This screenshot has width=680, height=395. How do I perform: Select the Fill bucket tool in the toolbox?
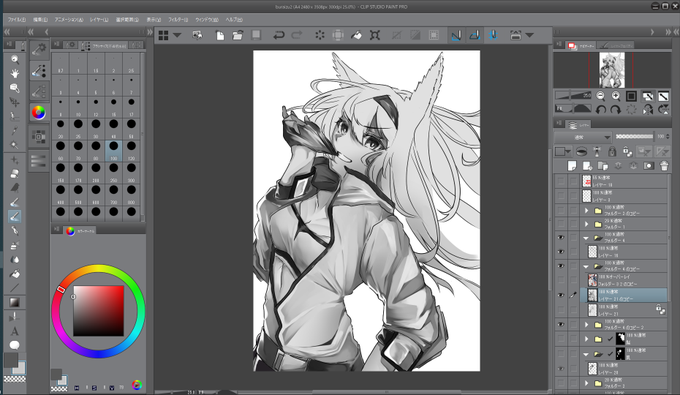pyautogui.click(x=15, y=274)
